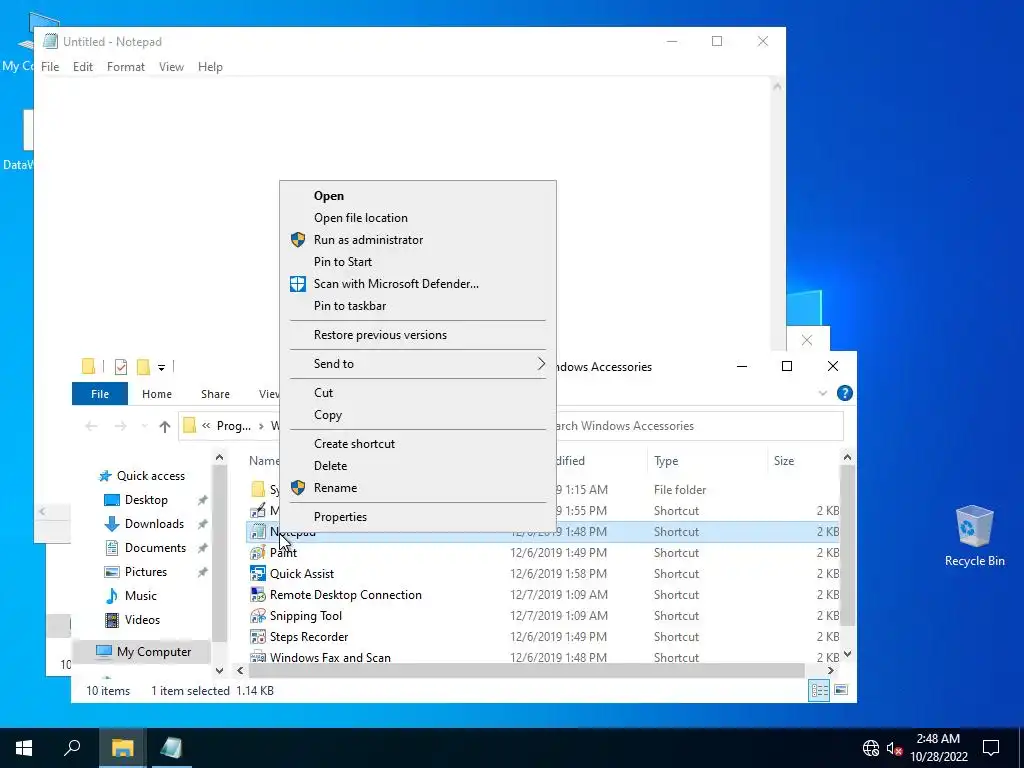Select My Computer in navigation pane
This screenshot has height=768, width=1024.
tap(154, 652)
